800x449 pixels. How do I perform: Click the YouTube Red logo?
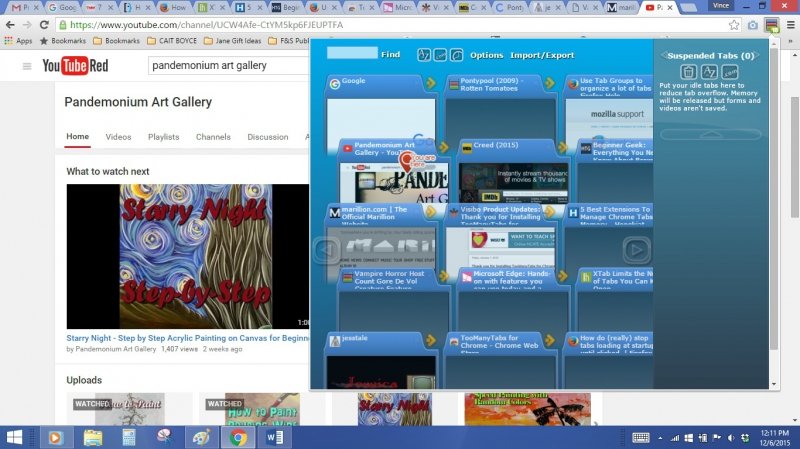(75, 66)
